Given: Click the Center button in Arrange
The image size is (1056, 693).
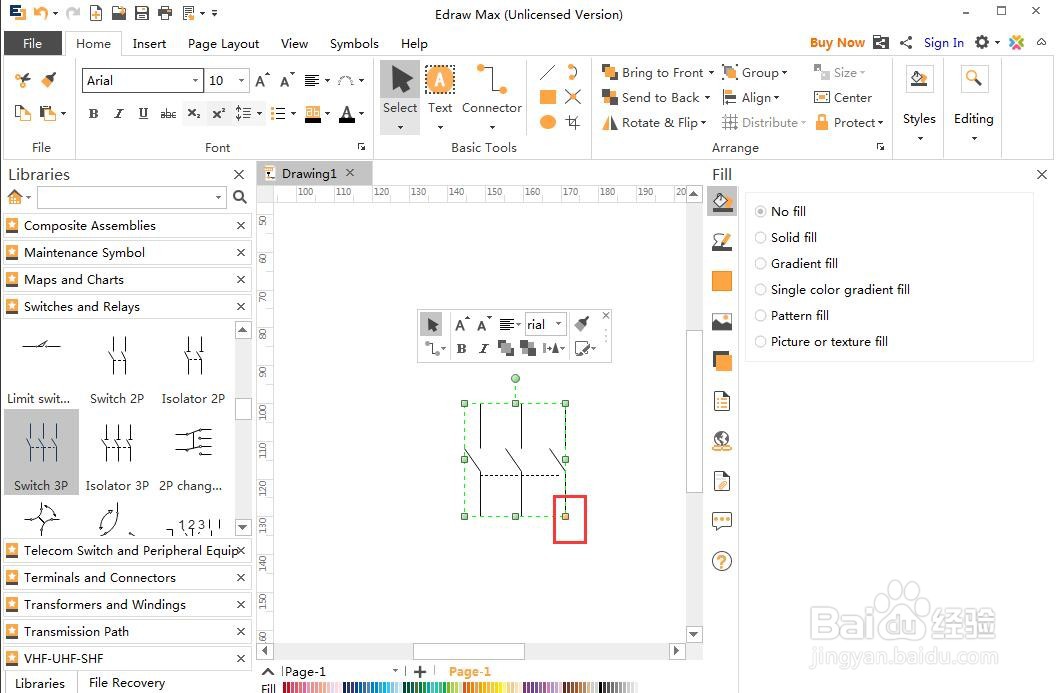Looking at the screenshot, I should point(843,98).
